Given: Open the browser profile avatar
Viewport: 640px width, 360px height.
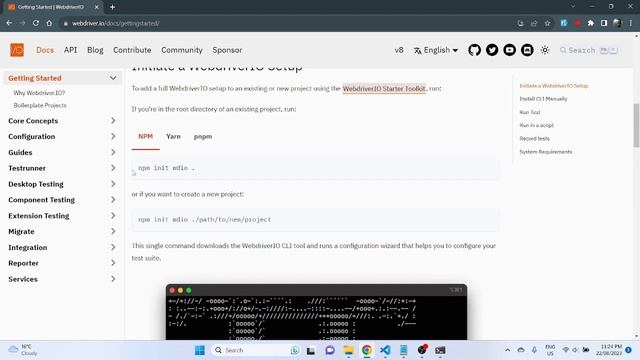Looking at the screenshot, I should point(617,23).
